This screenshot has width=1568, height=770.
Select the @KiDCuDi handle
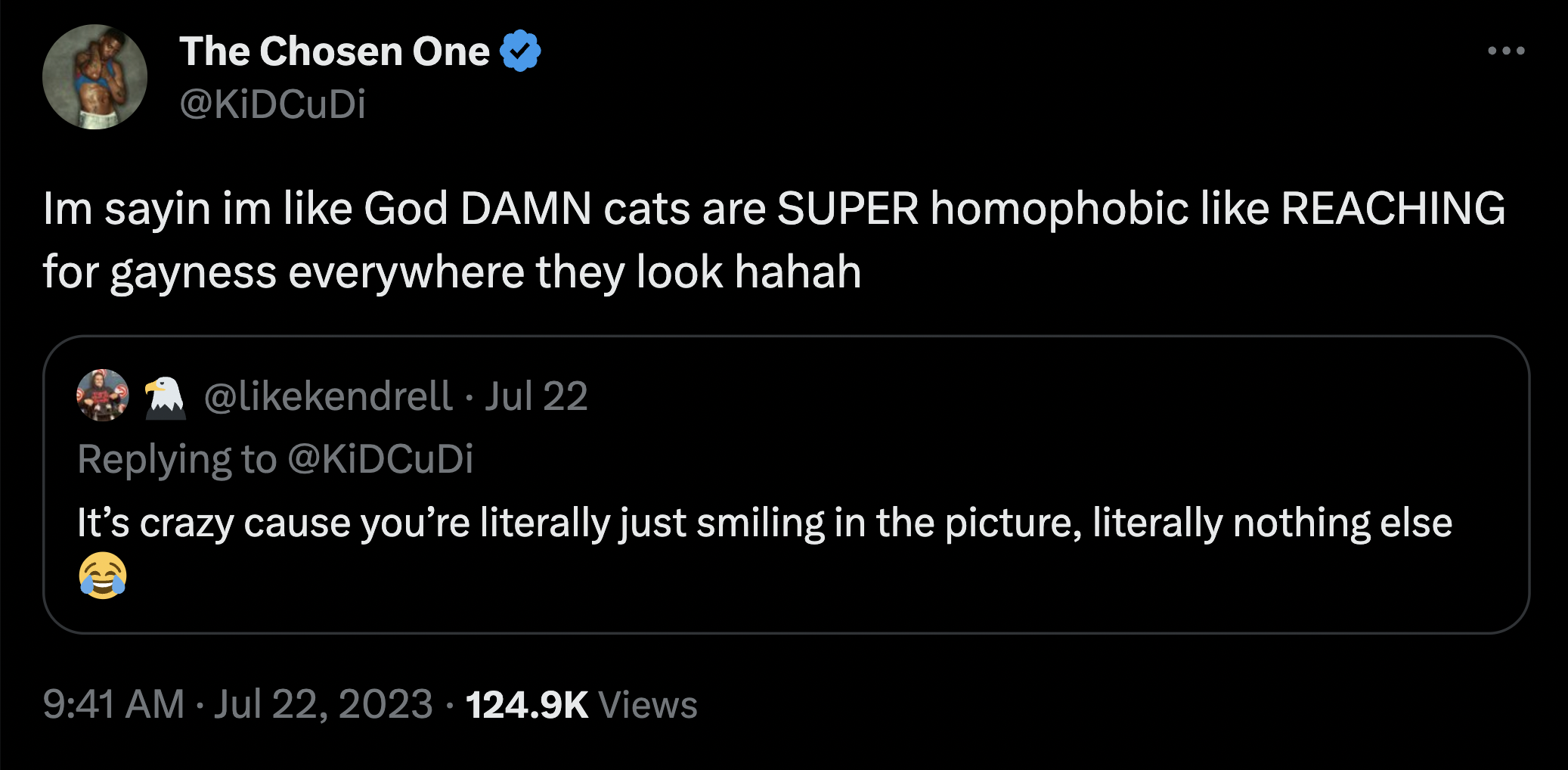[x=272, y=106]
